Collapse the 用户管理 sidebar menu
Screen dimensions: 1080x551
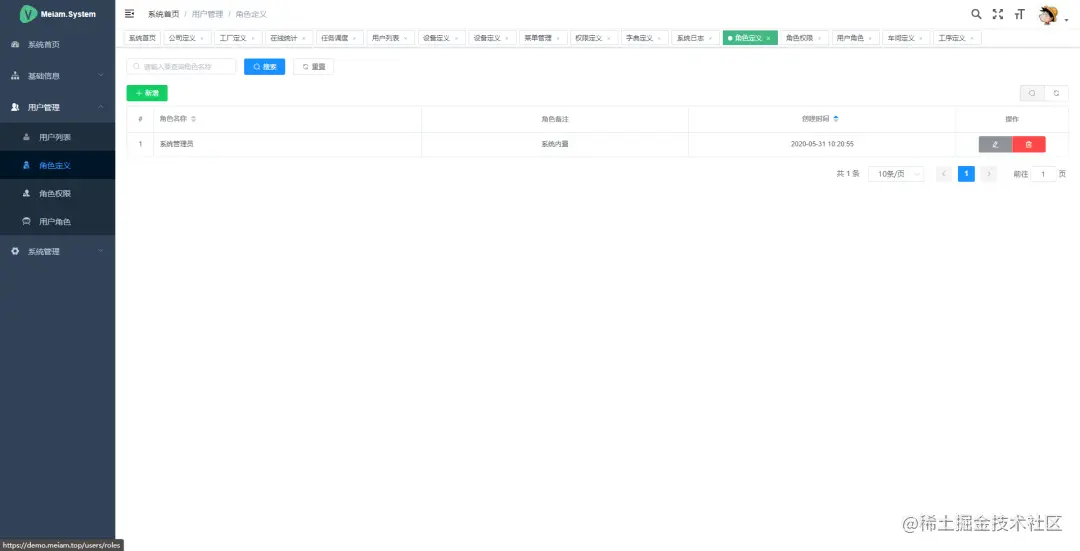58,107
